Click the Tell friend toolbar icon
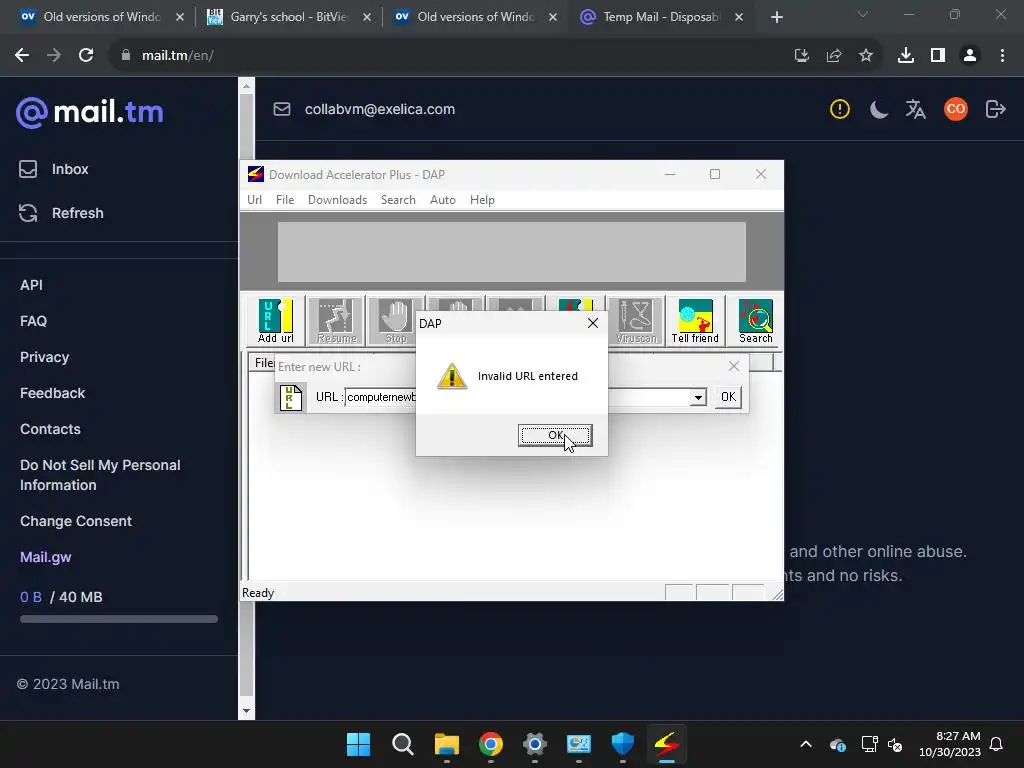This screenshot has width=1024, height=768. pyautogui.click(x=696, y=321)
